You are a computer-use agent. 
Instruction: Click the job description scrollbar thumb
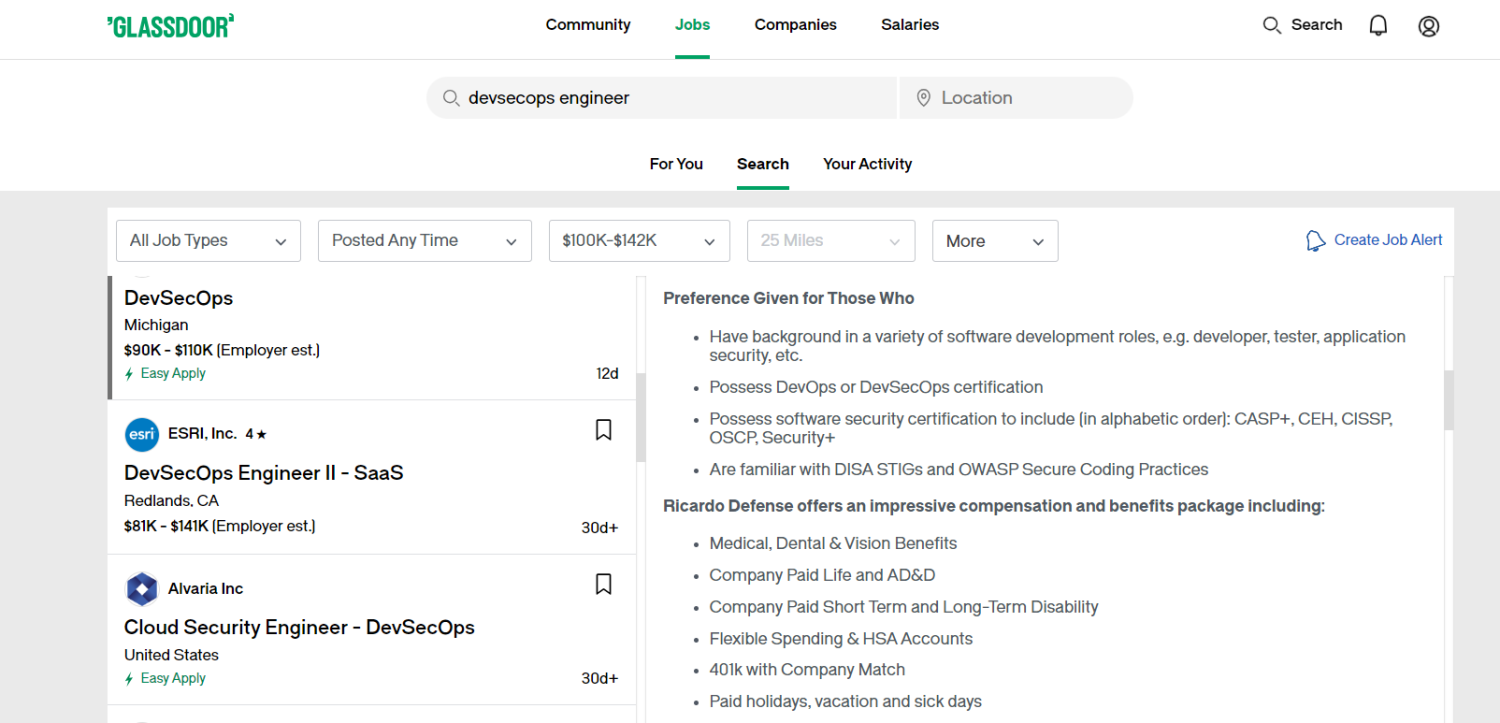(1449, 400)
